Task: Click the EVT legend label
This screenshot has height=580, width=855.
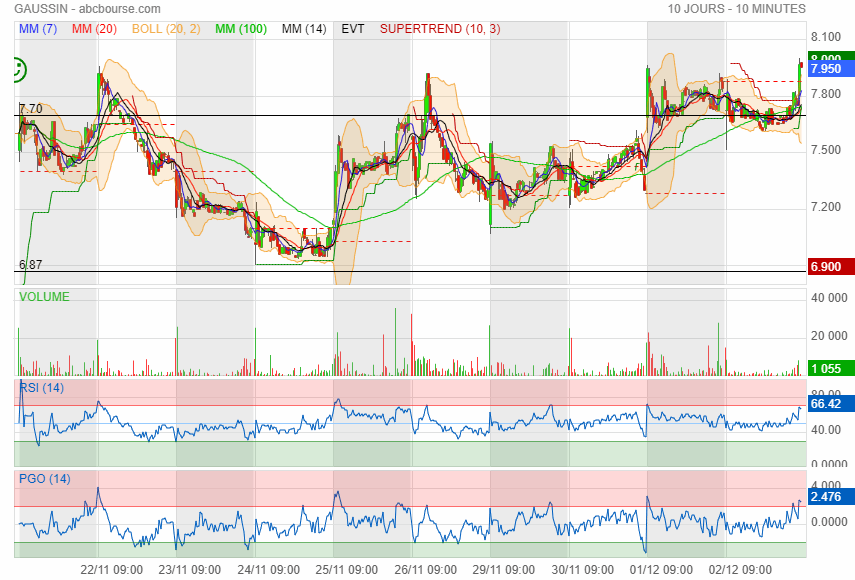Action: [x=353, y=29]
